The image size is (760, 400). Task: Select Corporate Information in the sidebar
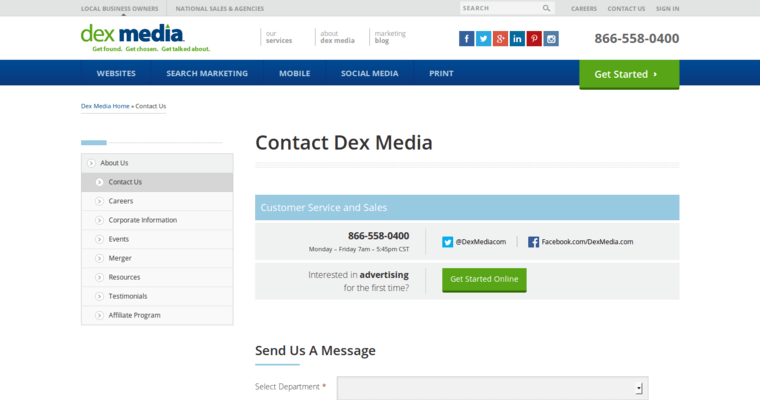click(157, 220)
